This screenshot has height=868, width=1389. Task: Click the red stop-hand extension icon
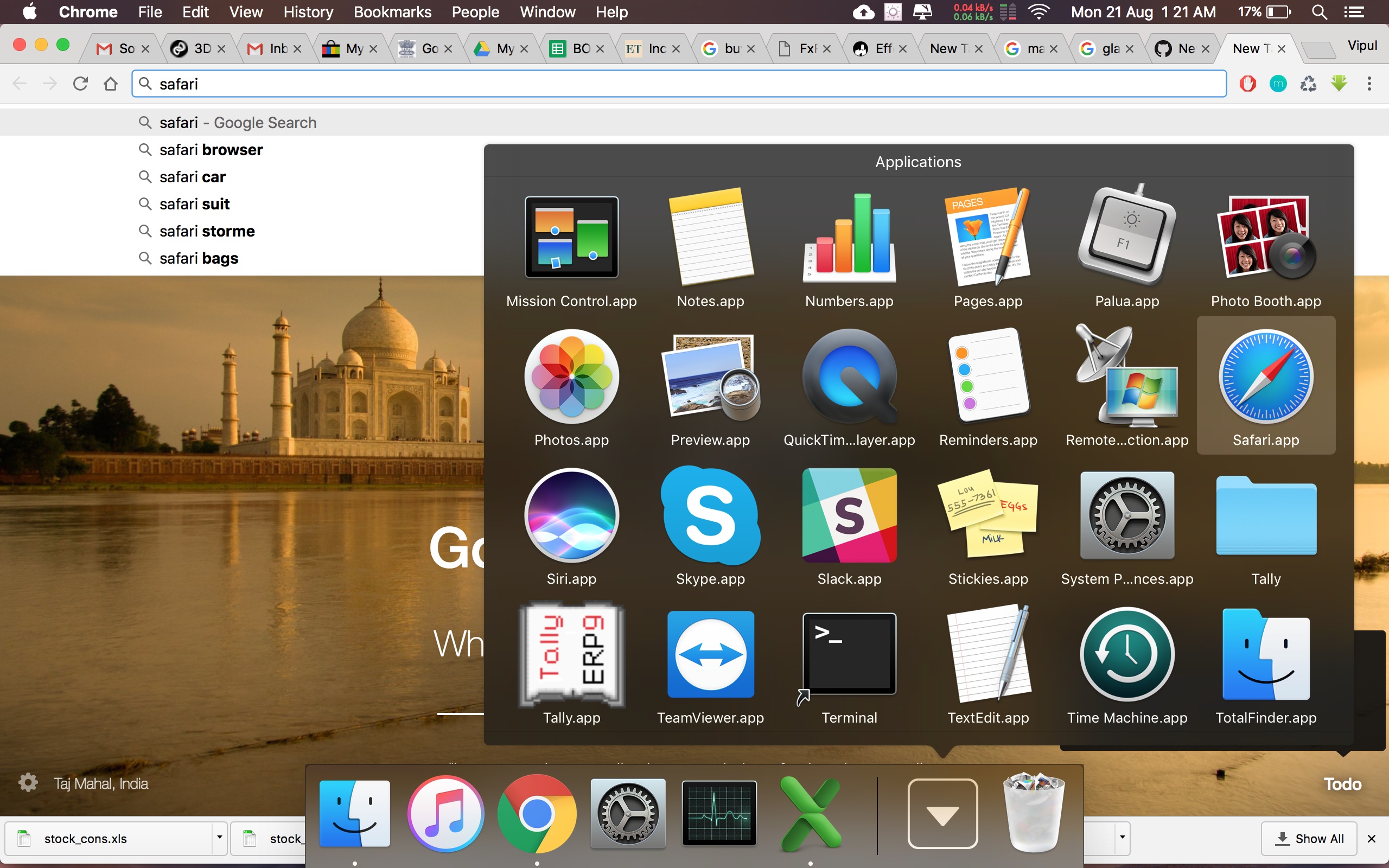pos(1247,84)
